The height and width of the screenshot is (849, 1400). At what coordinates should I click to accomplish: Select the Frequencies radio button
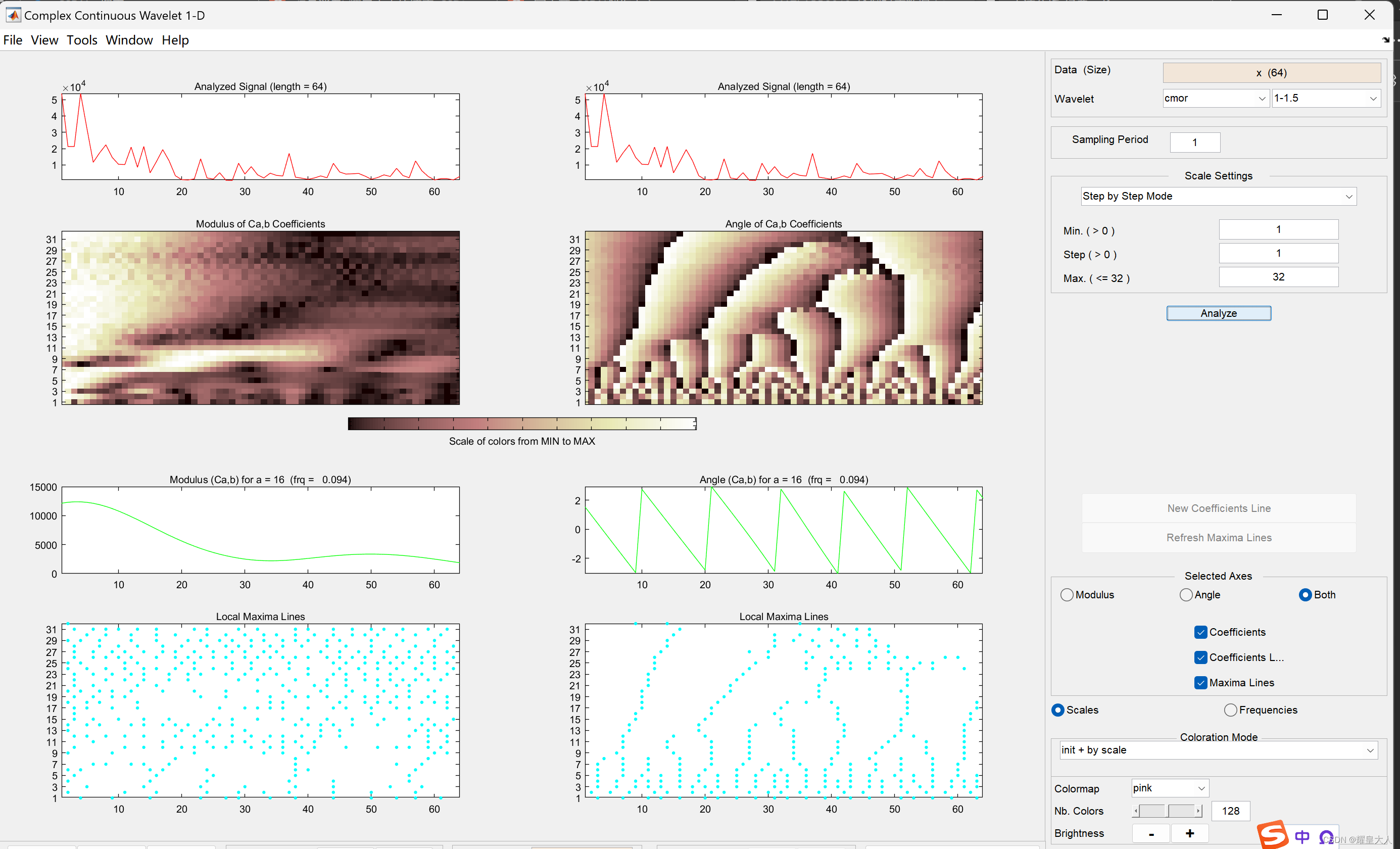[x=1230, y=710]
